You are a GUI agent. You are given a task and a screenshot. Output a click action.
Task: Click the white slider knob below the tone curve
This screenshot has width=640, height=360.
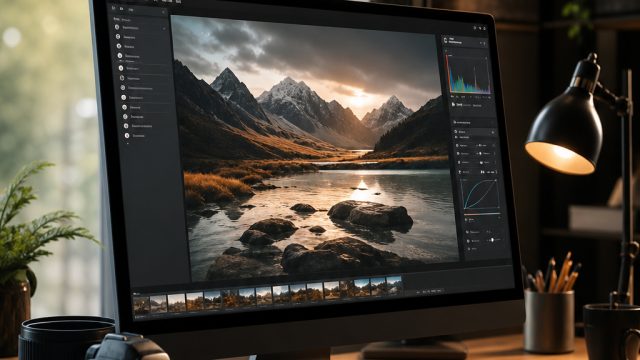[492, 240]
